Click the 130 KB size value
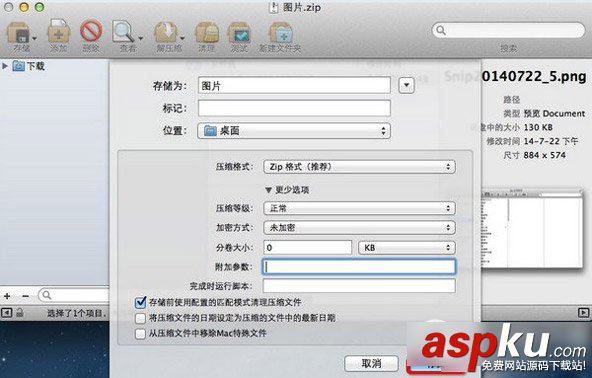 pyautogui.click(x=538, y=127)
